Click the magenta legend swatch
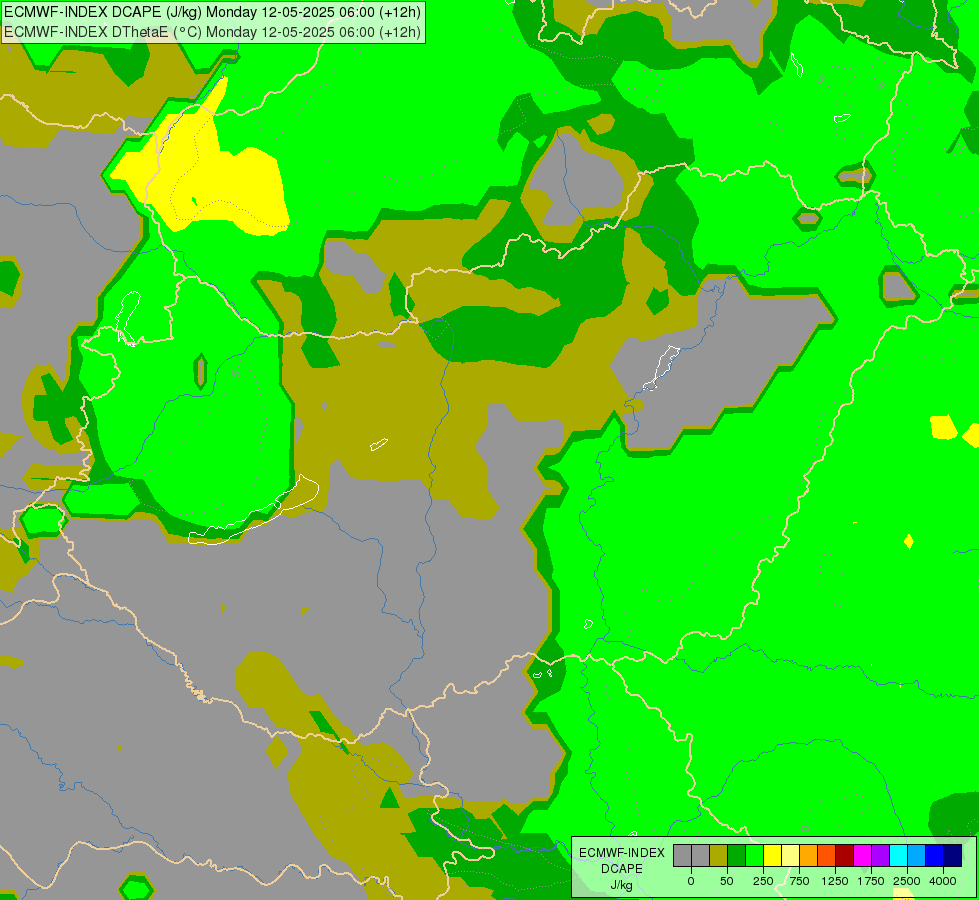Image resolution: width=979 pixels, height=900 pixels. point(863,856)
